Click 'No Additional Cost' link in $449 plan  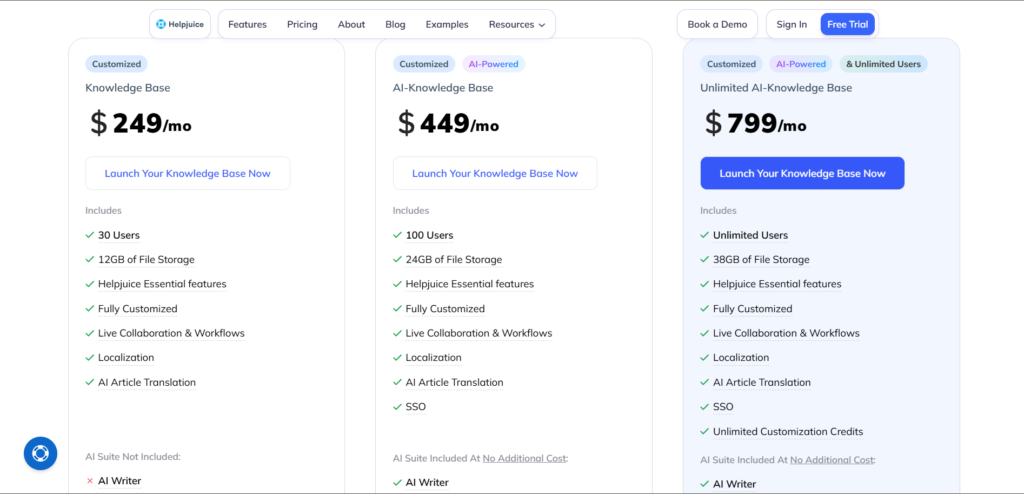(x=524, y=459)
